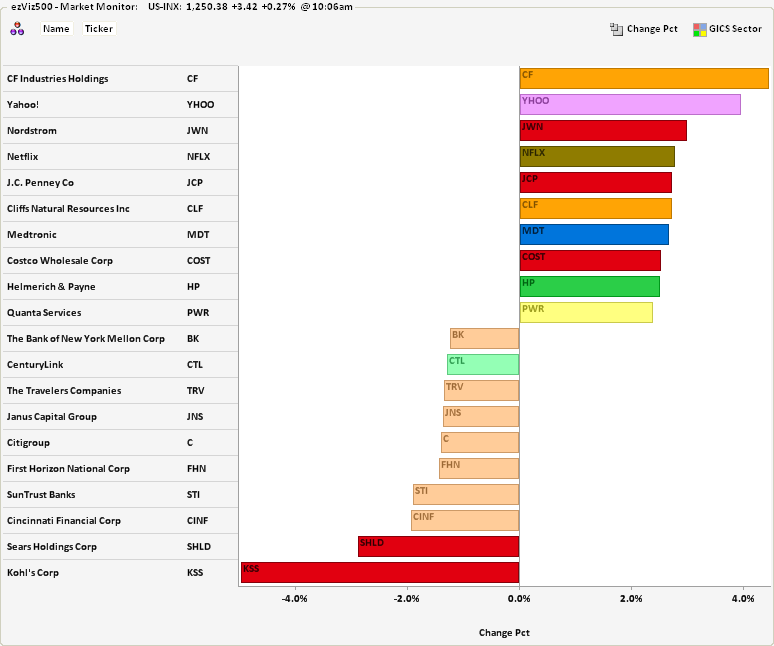Open the GICS Sector color label
Image resolution: width=774 pixels, height=646 pixels.
click(735, 29)
